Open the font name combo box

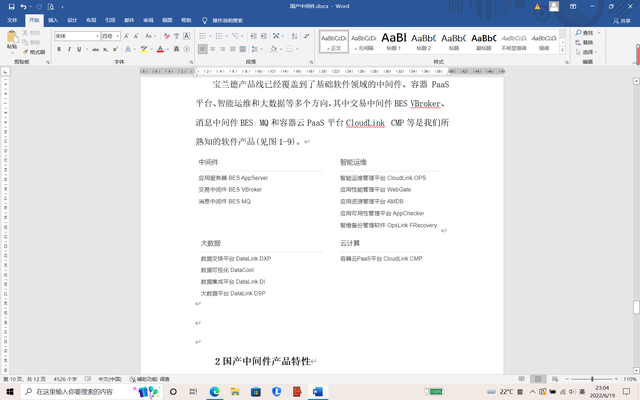click(x=77, y=36)
